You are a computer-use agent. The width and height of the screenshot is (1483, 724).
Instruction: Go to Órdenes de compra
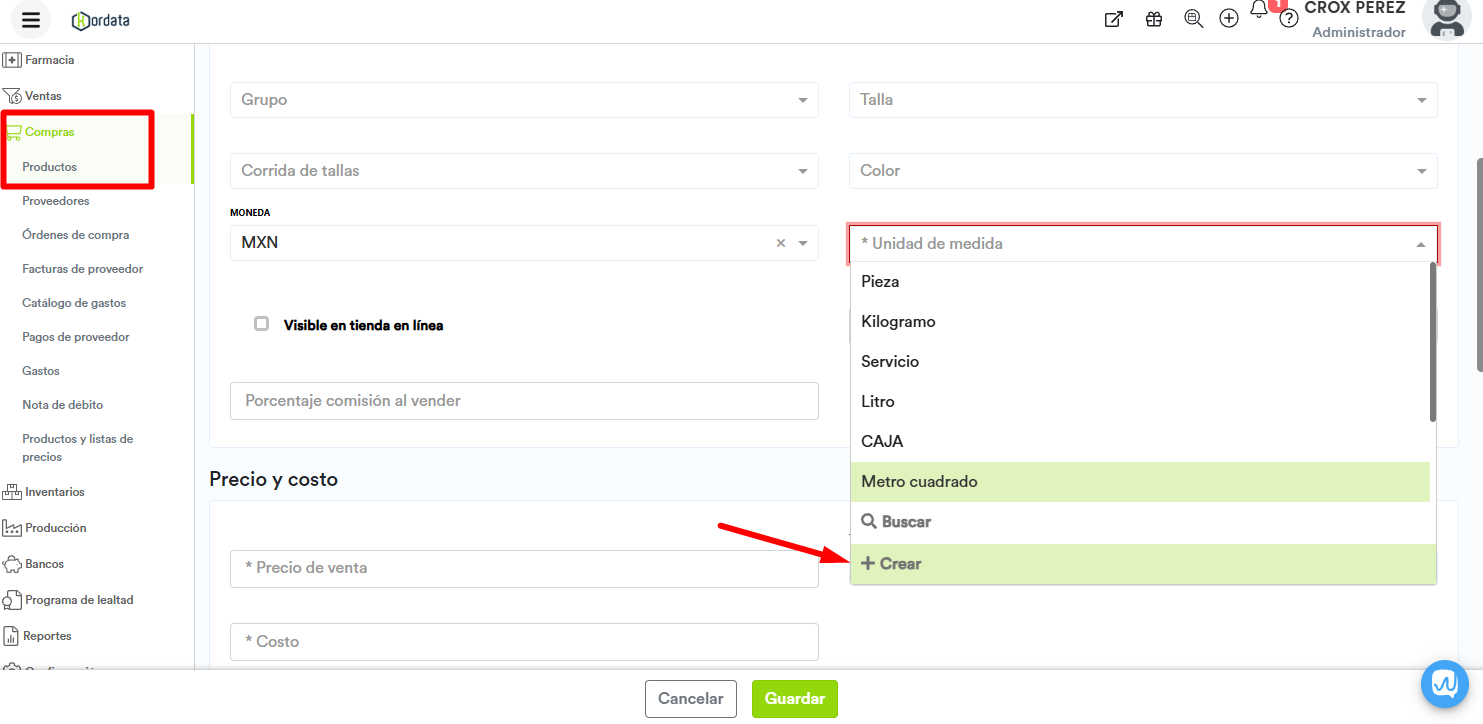pyautogui.click(x=76, y=235)
